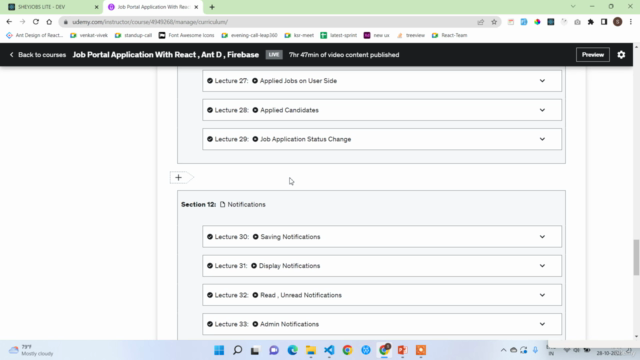Click Lecture 31 Display Notifications title

289,266
